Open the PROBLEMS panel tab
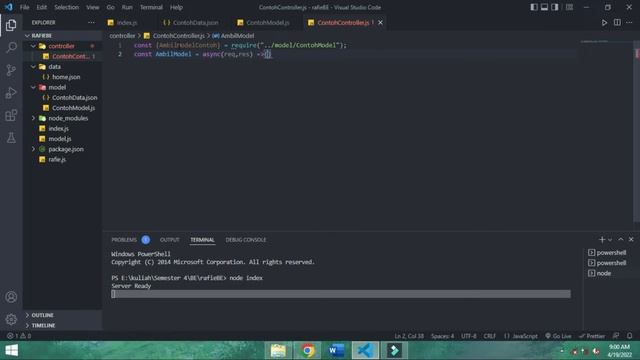640x360 pixels. 124,240
